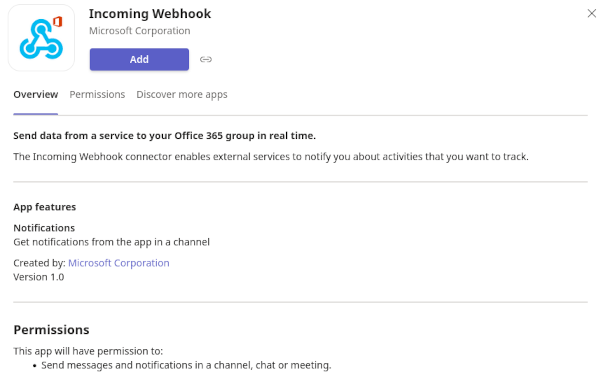The image size is (601, 384).
Task: Click the 'Send messages and notifications' bullet
Action: click(x=186, y=365)
